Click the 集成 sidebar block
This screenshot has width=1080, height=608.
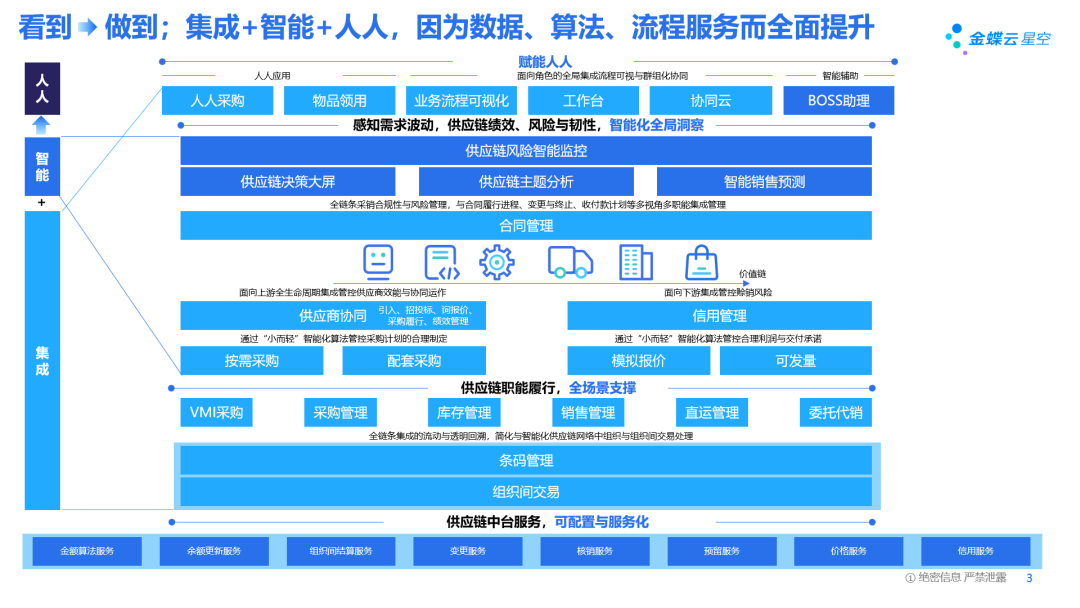coord(42,361)
